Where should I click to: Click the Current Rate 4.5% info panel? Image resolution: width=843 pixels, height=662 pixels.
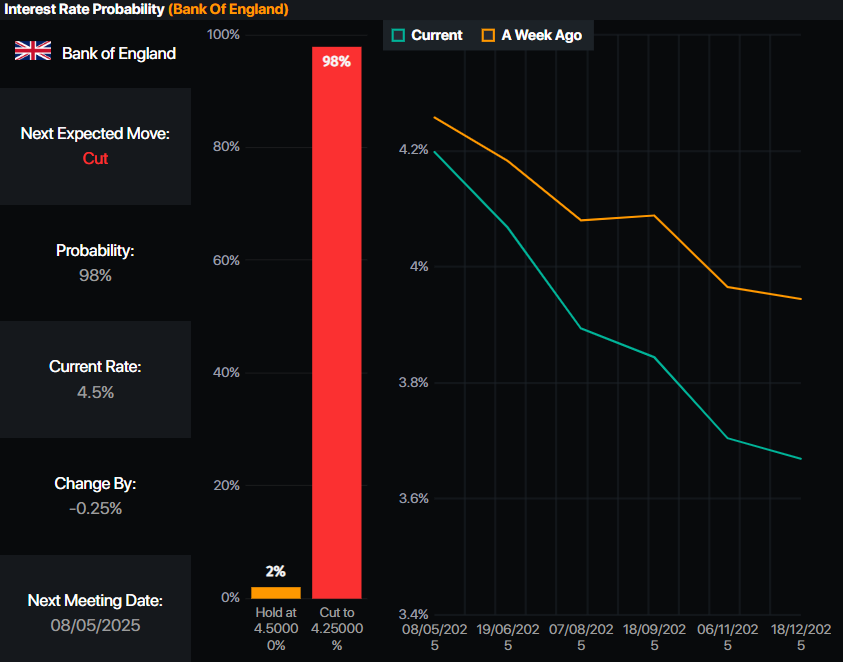pyautogui.click(x=95, y=379)
